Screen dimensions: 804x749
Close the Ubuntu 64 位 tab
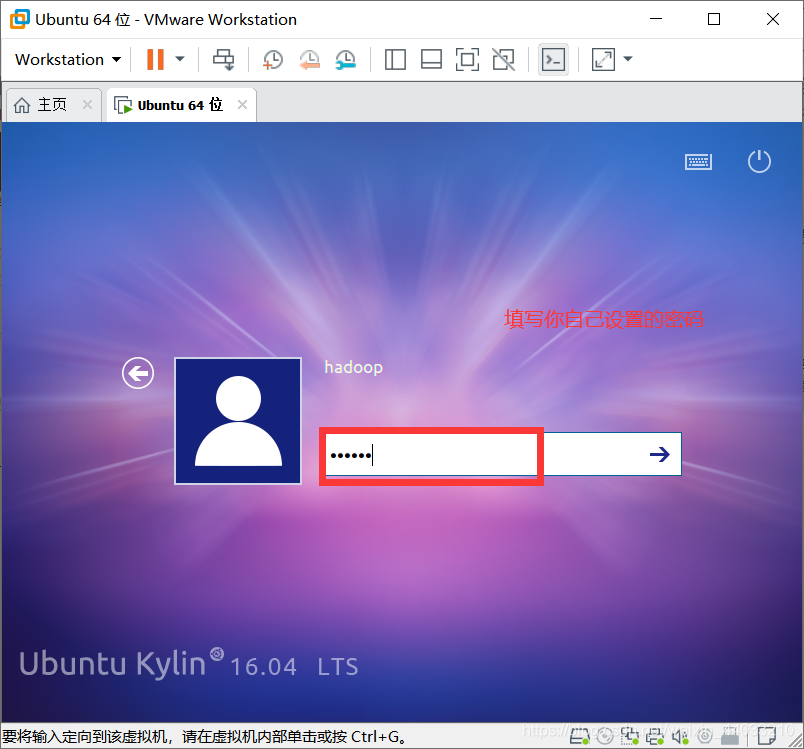click(x=243, y=105)
